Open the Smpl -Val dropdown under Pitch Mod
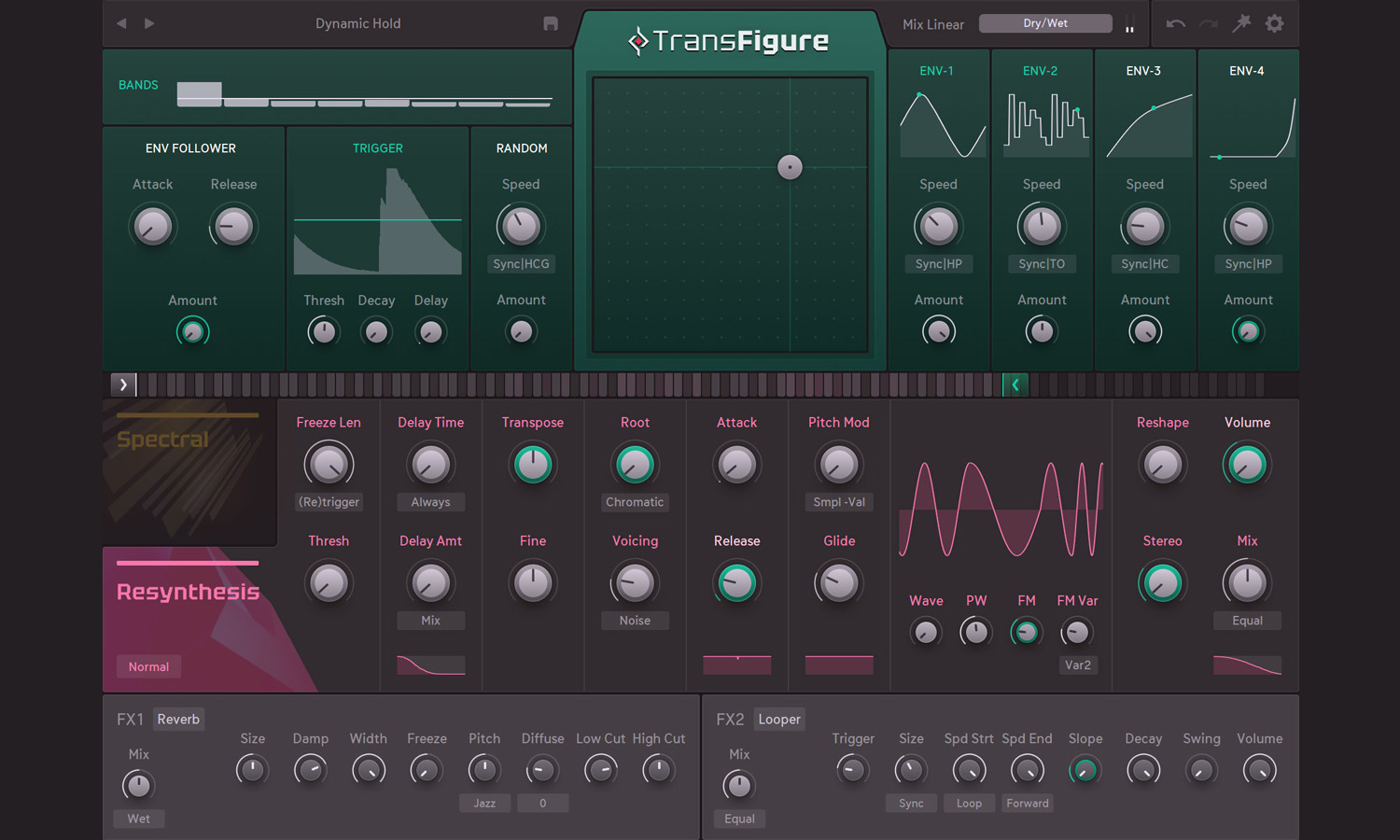 pos(839,502)
